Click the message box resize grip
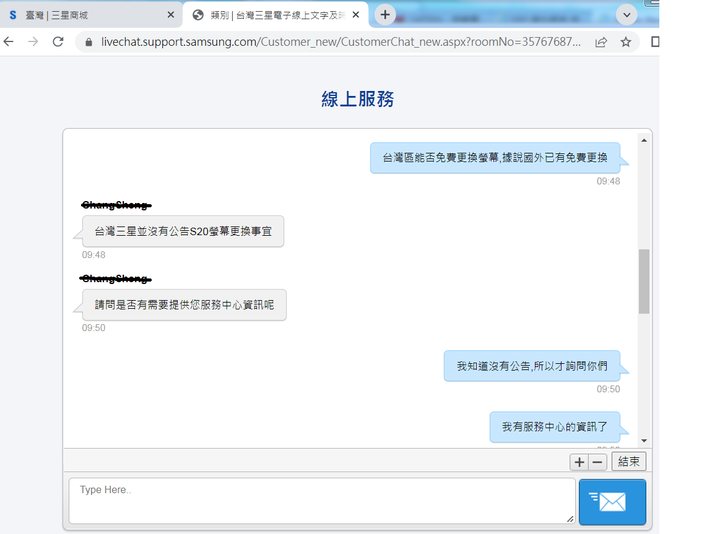720x534 pixels. 570,519
